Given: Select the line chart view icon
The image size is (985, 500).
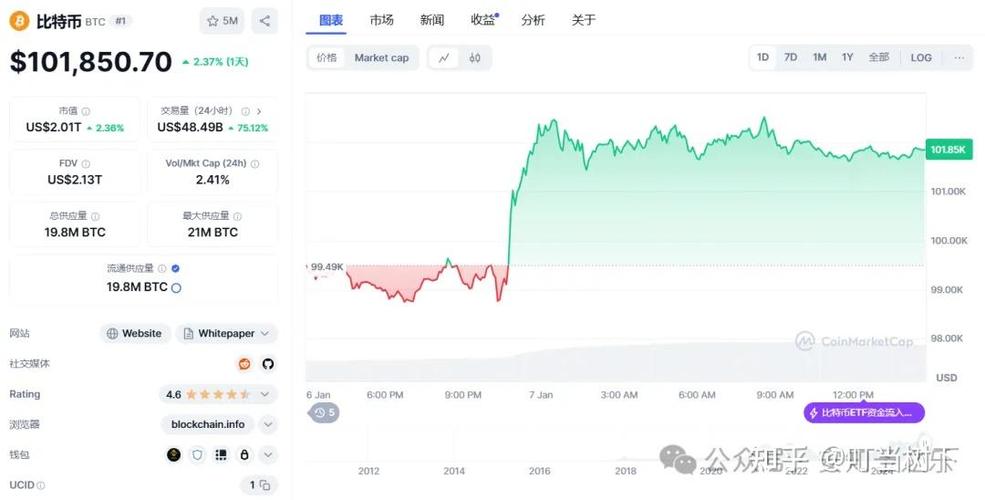Looking at the screenshot, I should coord(444,58).
